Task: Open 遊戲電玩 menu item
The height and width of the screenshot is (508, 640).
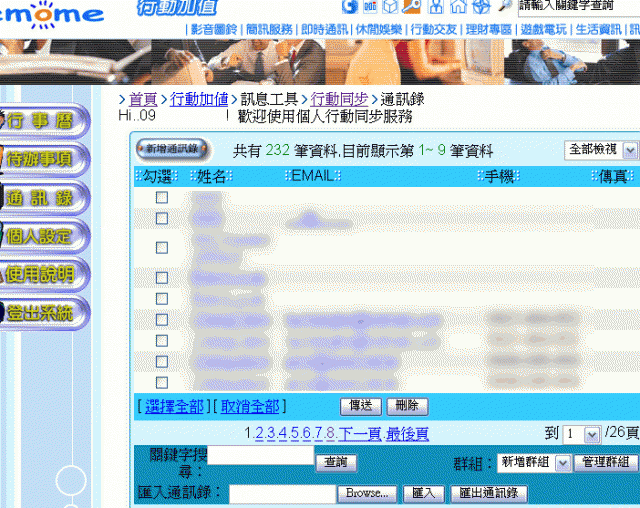Action: click(544, 29)
